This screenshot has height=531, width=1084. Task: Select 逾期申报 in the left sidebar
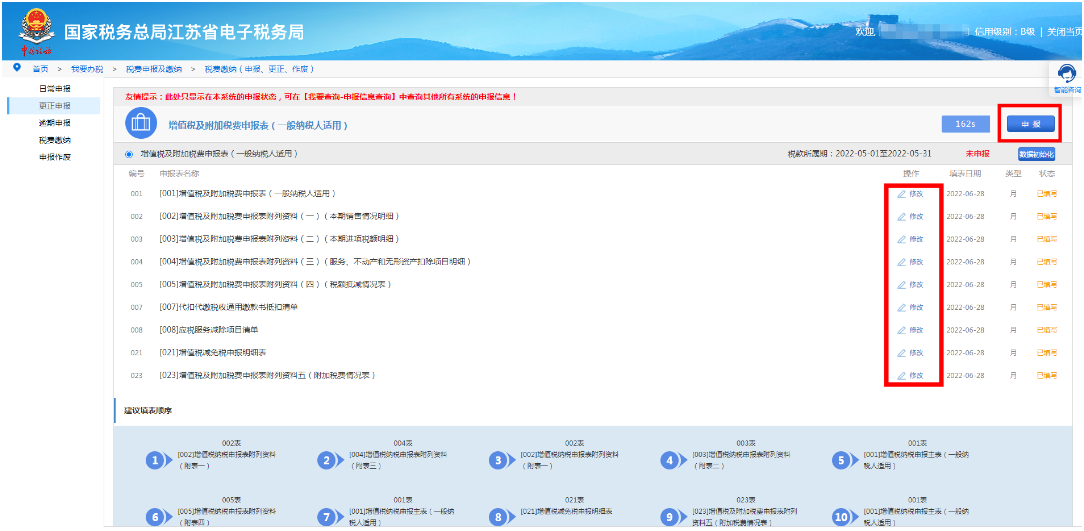(x=54, y=123)
